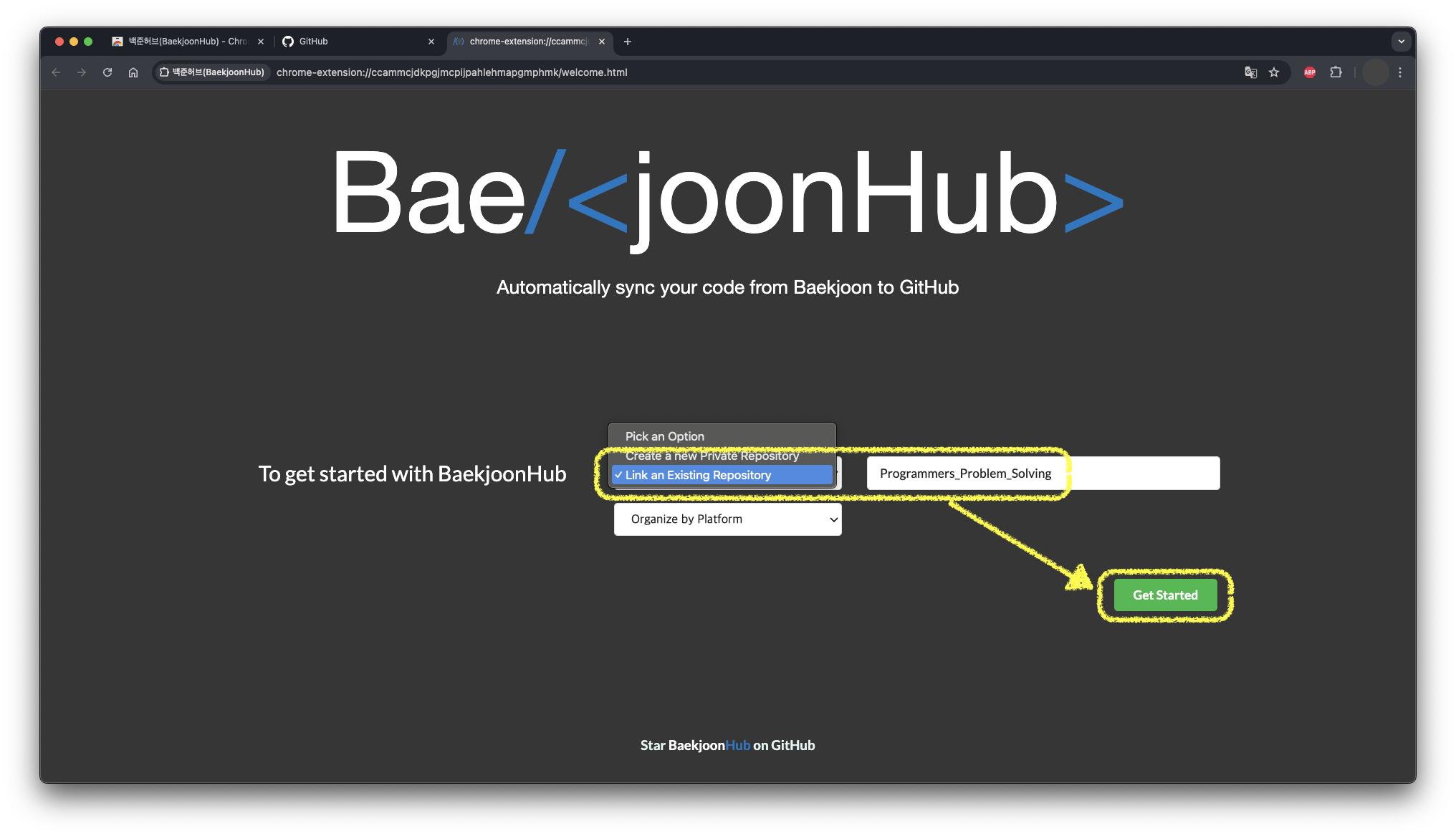
Task: Click the repository name input field
Action: (x=1043, y=474)
